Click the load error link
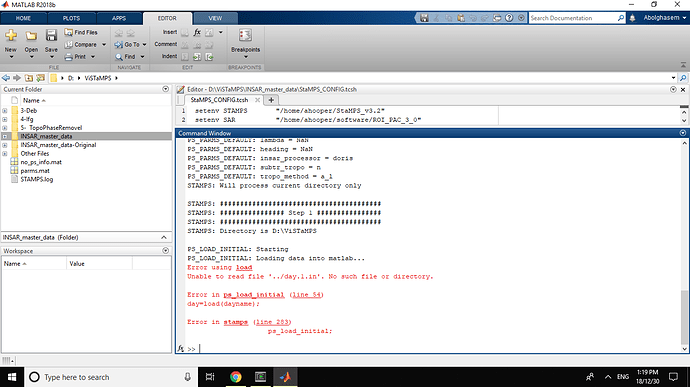 244,267
